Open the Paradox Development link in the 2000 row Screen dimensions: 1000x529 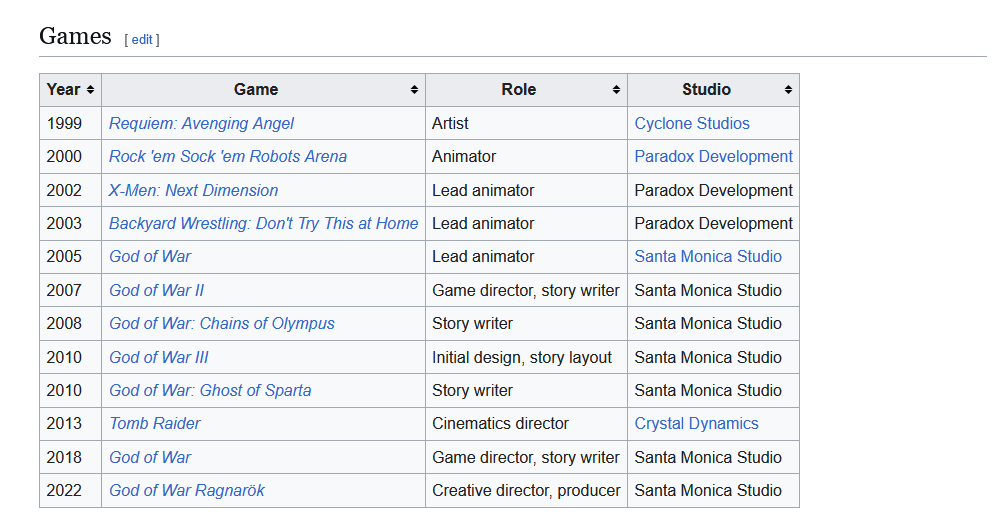point(714,156)
